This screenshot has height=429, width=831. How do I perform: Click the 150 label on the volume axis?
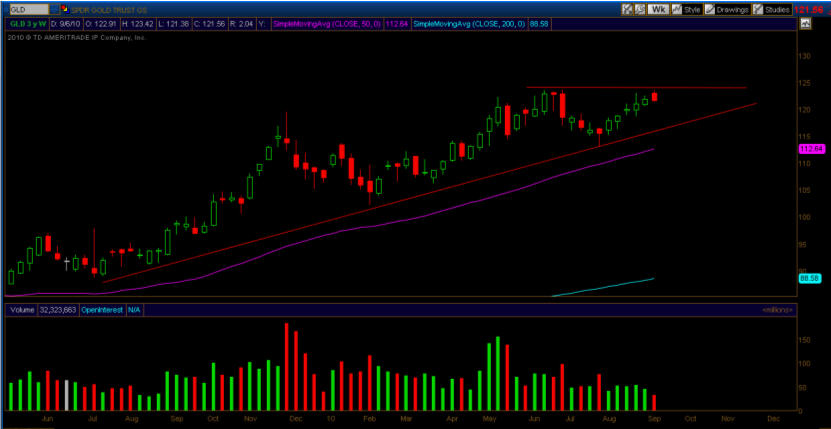pos(806,340)
